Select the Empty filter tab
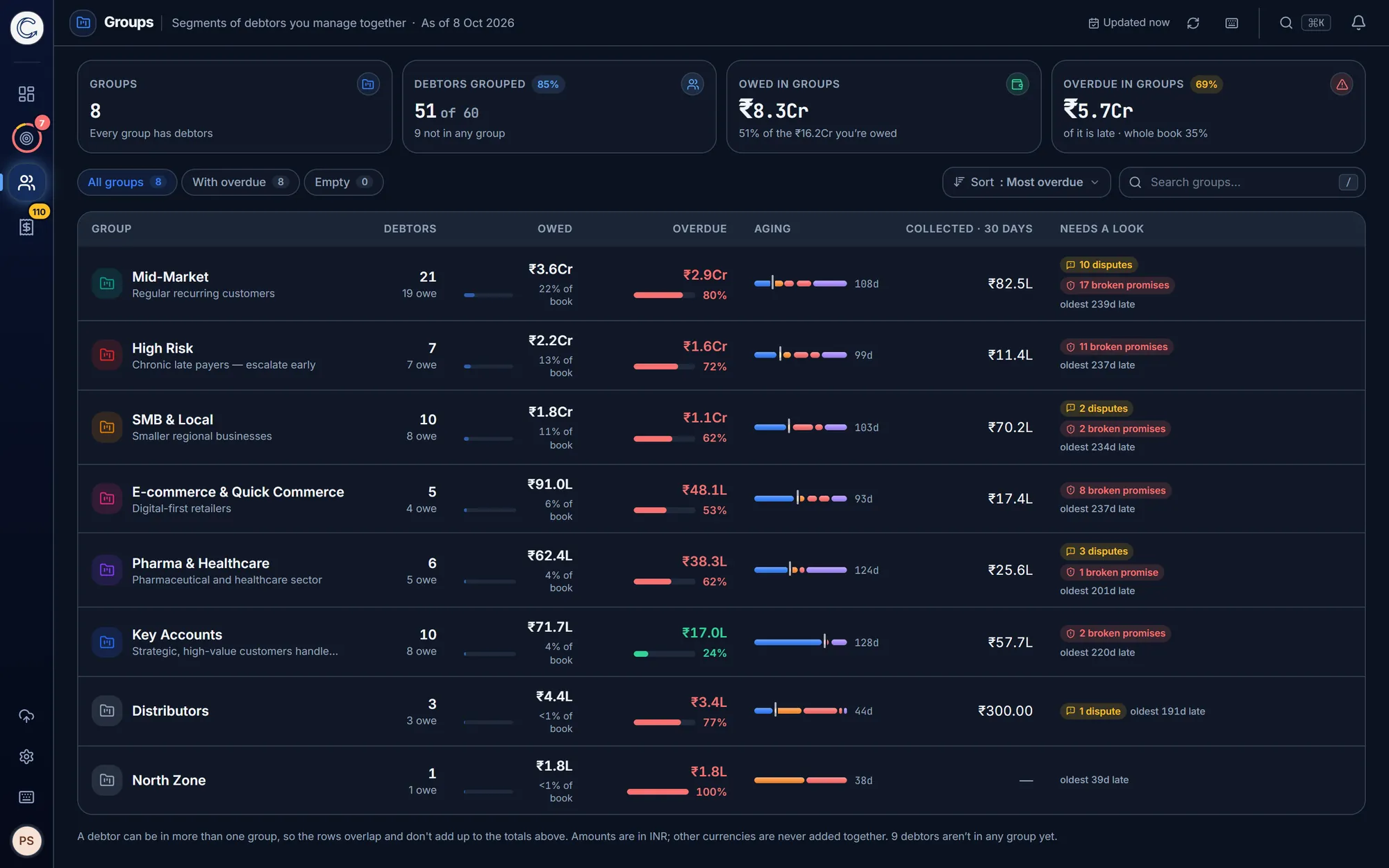This screenshot has width=1389, height=868. (x=343, y=182)
